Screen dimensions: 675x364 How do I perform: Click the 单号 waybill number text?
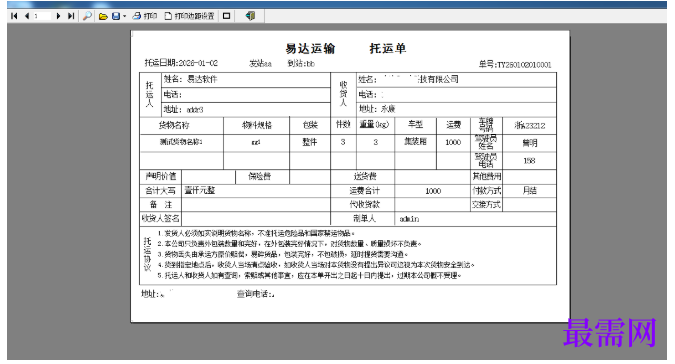(515, 65)
